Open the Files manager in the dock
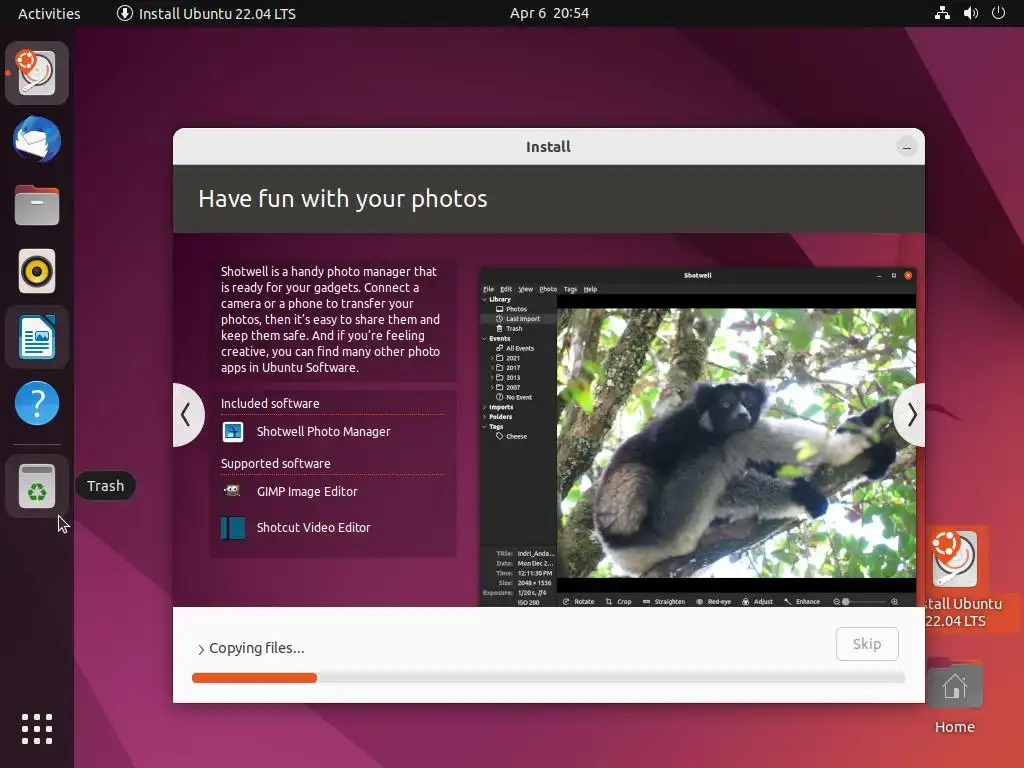The width and height of the screenshot is (1024, 768). coord(37,205)
